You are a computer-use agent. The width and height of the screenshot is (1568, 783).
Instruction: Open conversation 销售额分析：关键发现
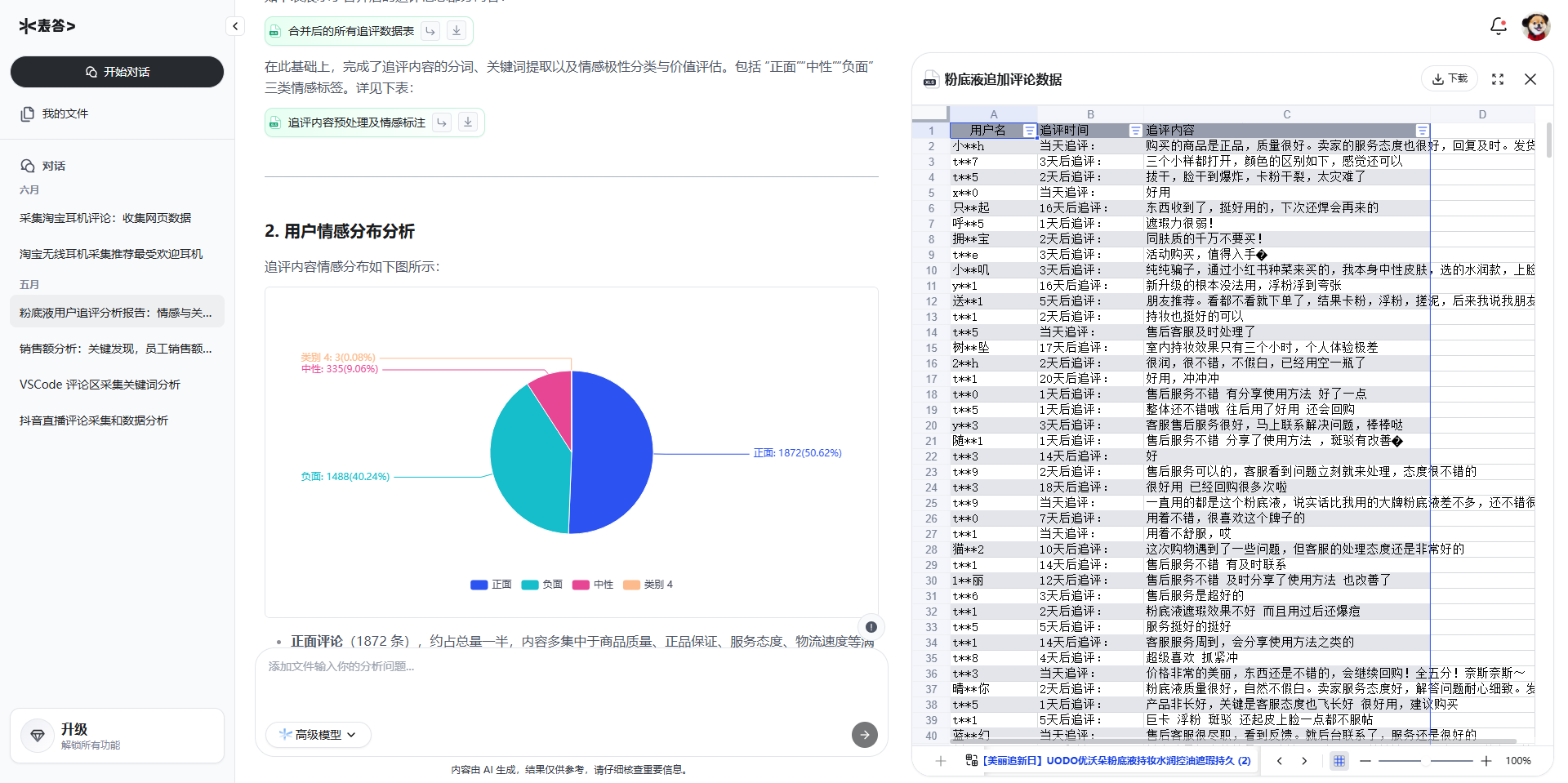point(117,349)
